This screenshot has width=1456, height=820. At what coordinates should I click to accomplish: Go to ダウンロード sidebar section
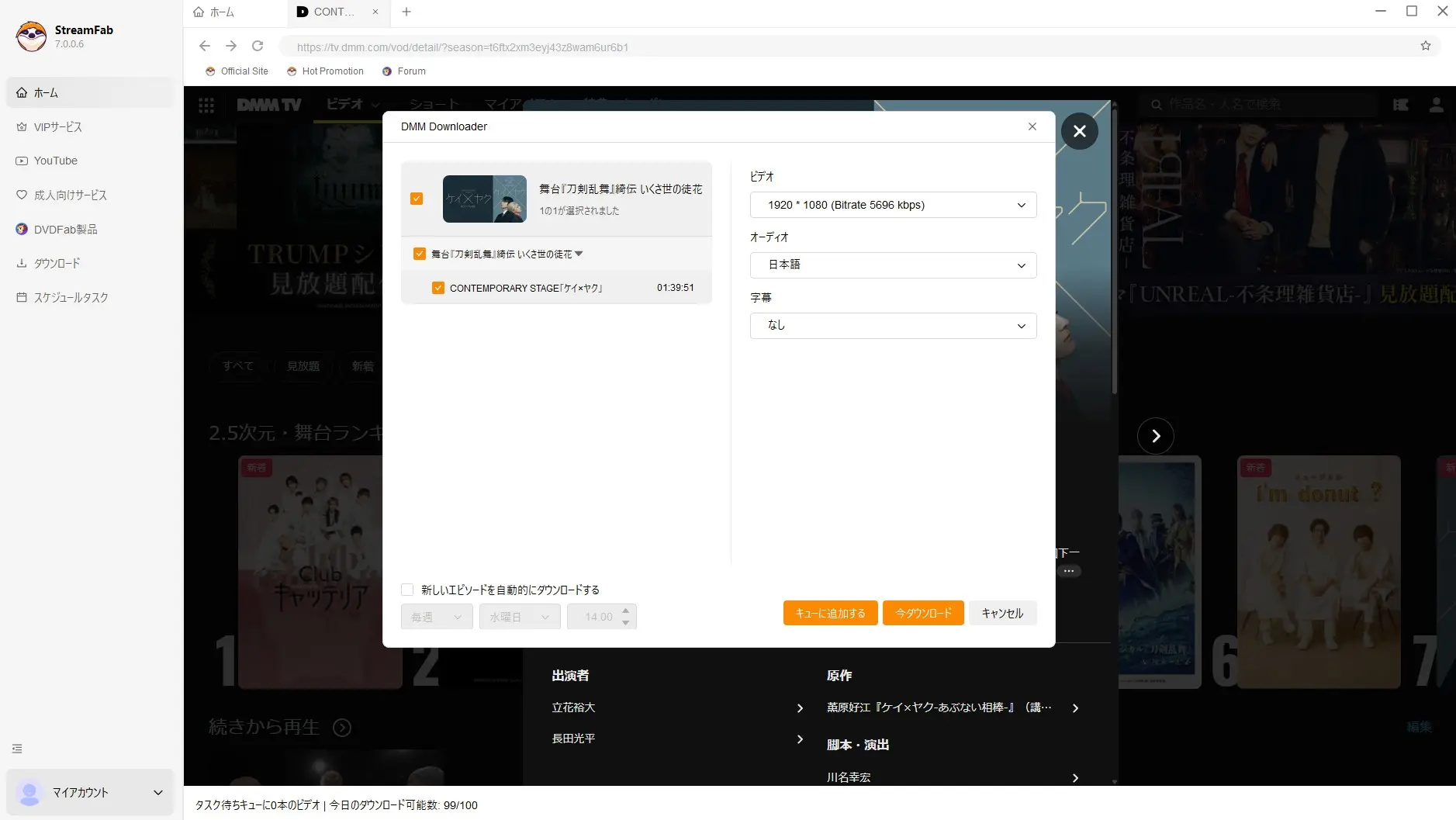(89, 263)
